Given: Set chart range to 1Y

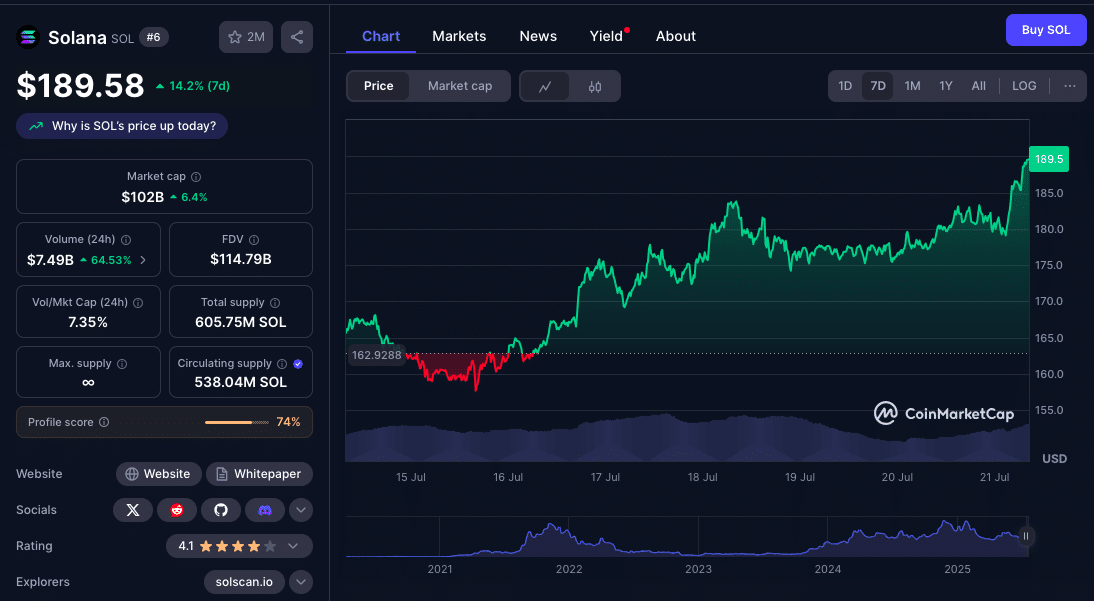Looking at the screenshot, I should click(x=945, y=86).
